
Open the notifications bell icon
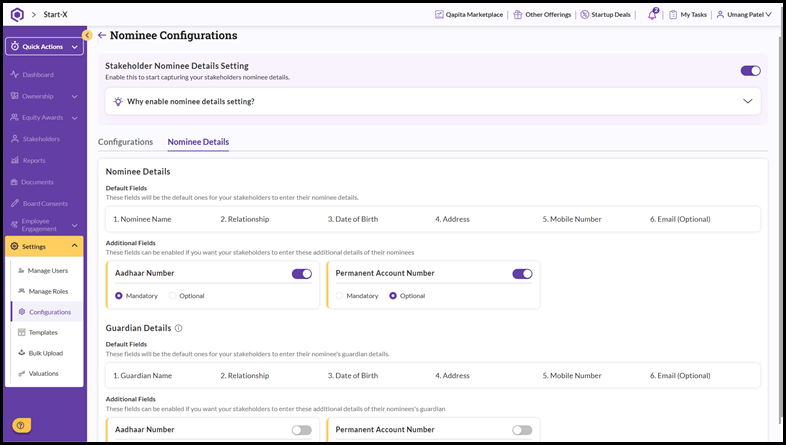click(x=653, y=14)
